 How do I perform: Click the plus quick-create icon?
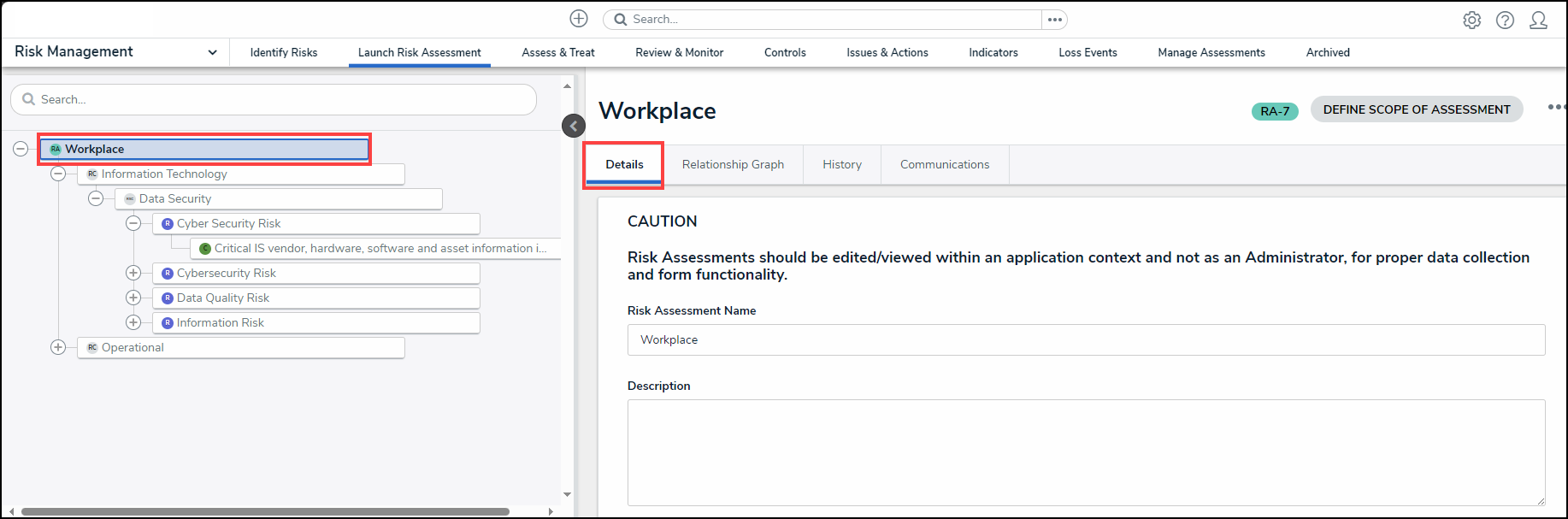pos(579,19)
